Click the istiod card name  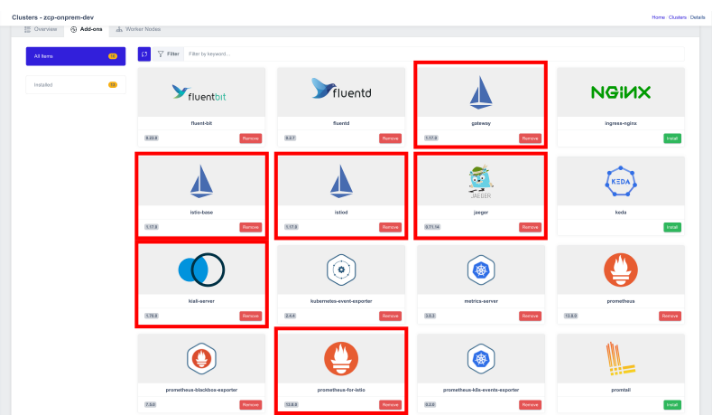point(341,213)
